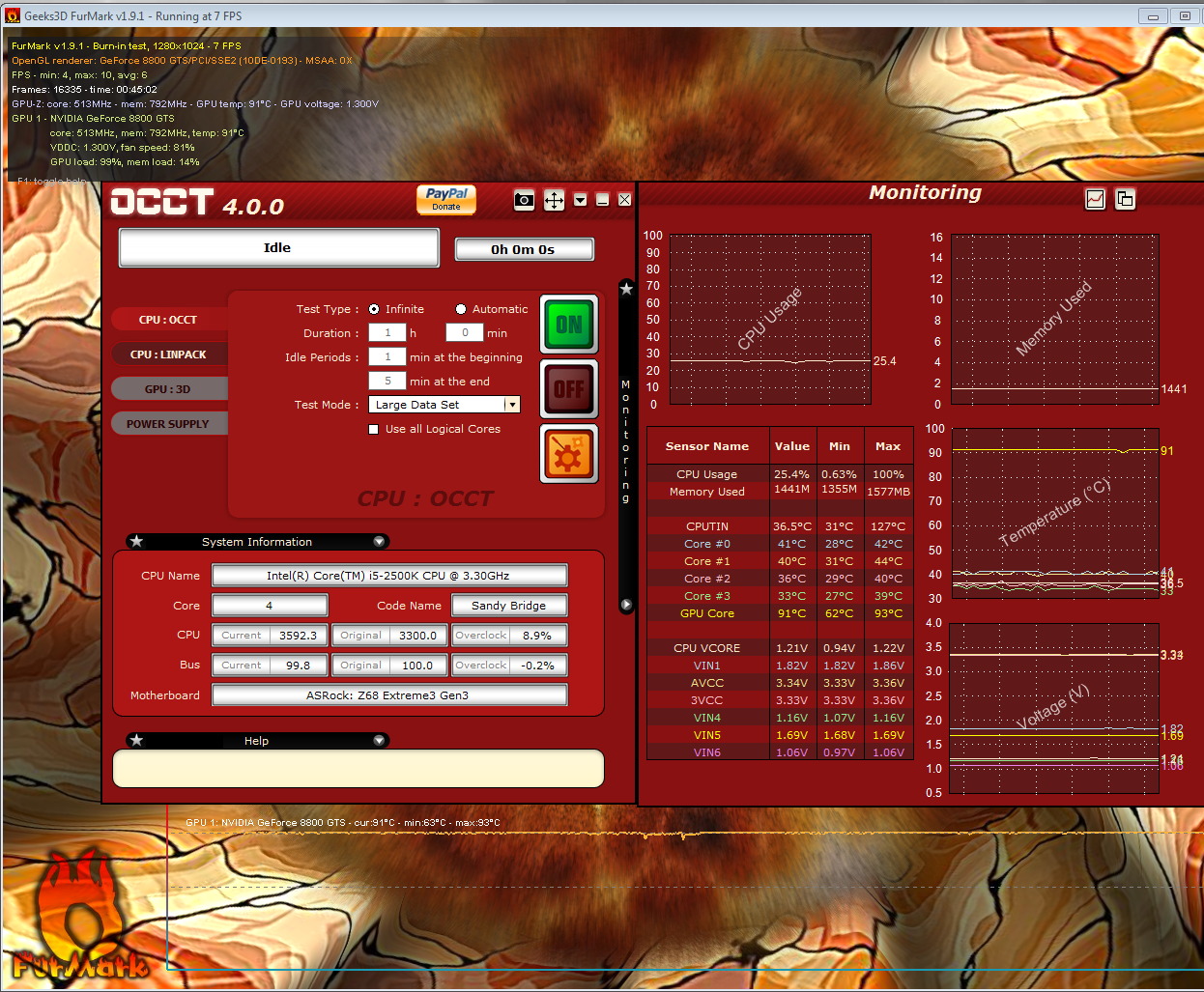
Task: Select the Memory Used sensor row
Action: pyautogui.click(x=780, y=492)
